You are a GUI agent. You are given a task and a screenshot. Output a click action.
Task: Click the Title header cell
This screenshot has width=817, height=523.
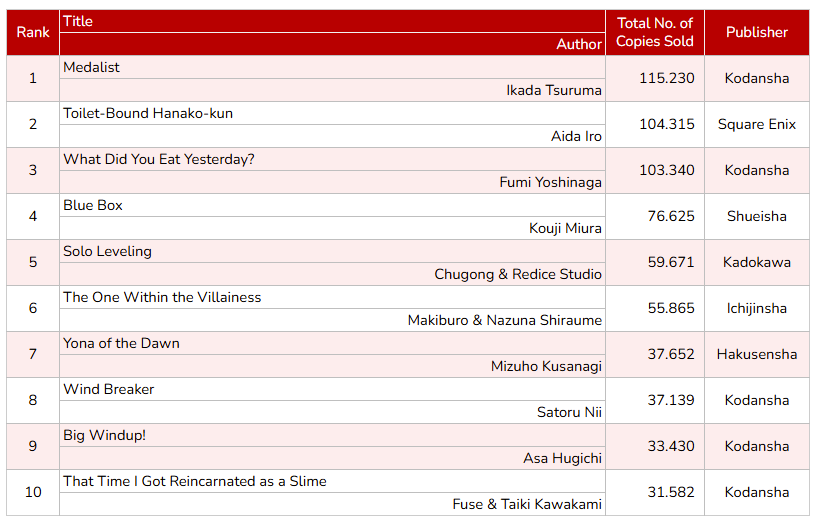[x=332, y=21]
